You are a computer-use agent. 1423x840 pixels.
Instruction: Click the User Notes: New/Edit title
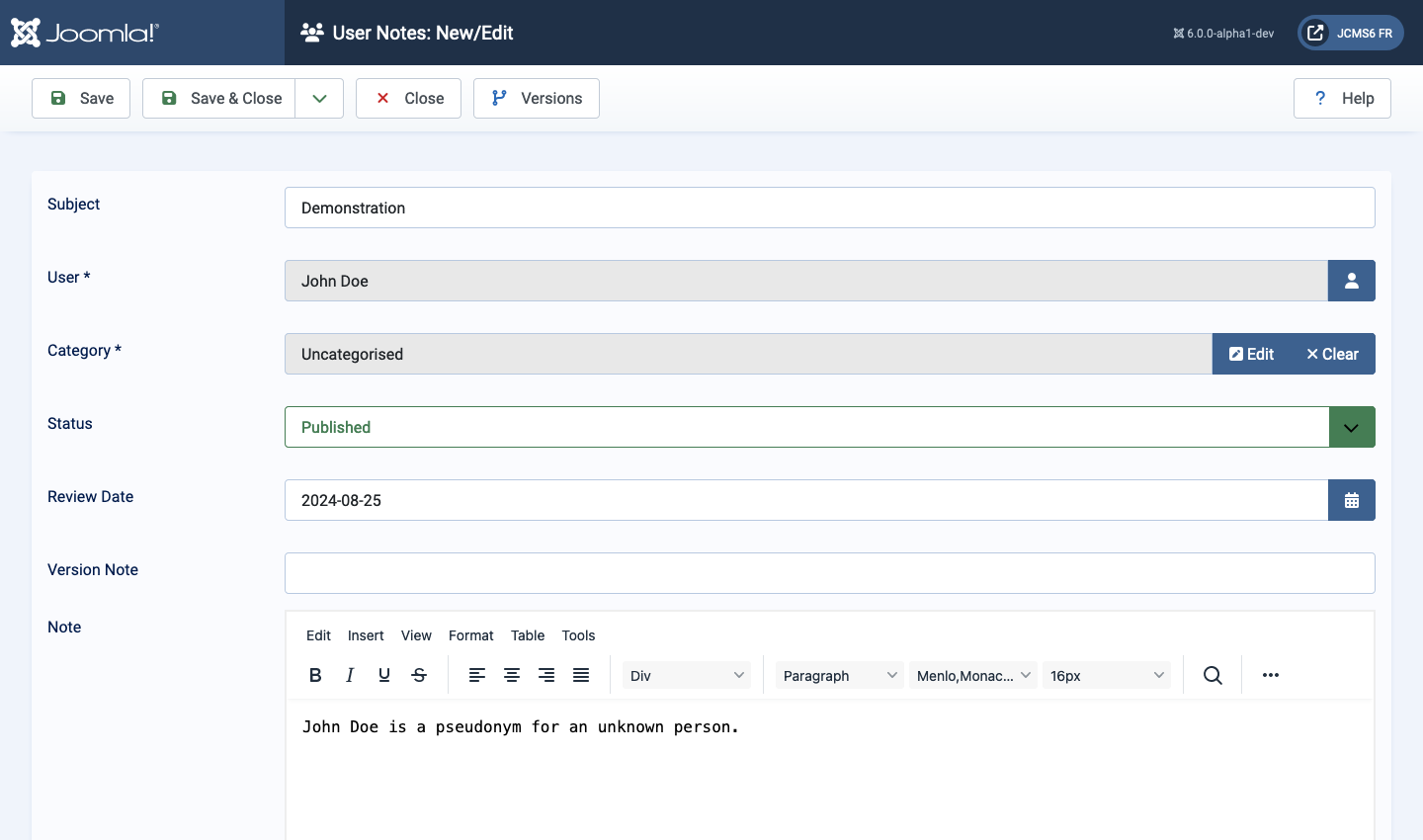click(423, 33)
